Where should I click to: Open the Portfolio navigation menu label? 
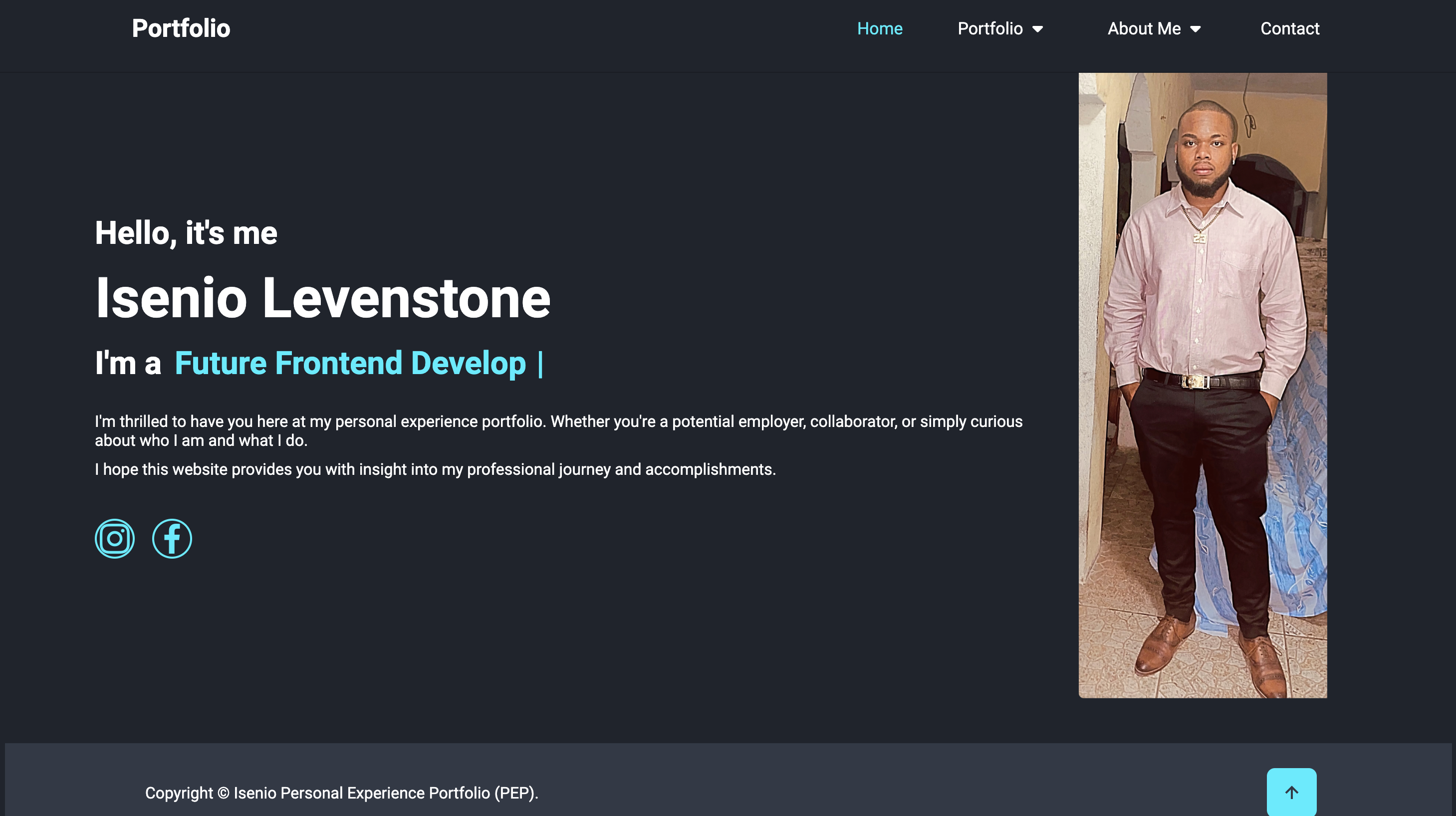coord(989,28)
